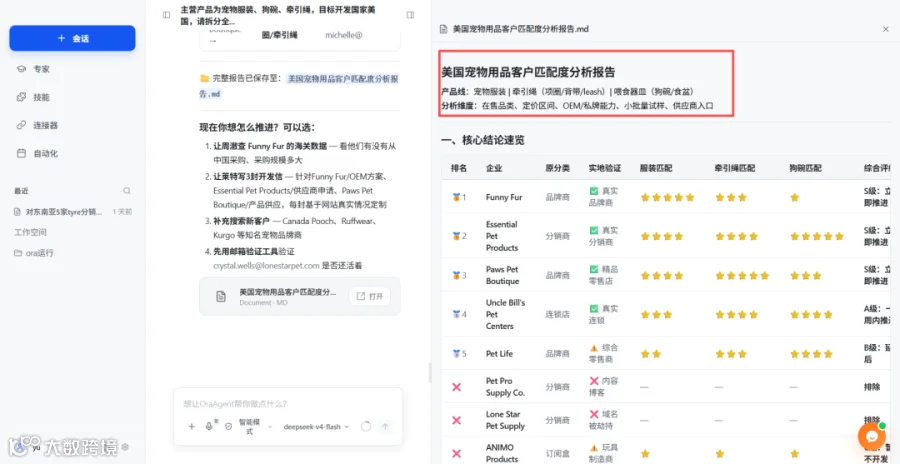Open the highlighted 美国宠物用品客户匹配度分析报告.md link
The height and width of the screenshot is (464, 900).
(343, 79)
